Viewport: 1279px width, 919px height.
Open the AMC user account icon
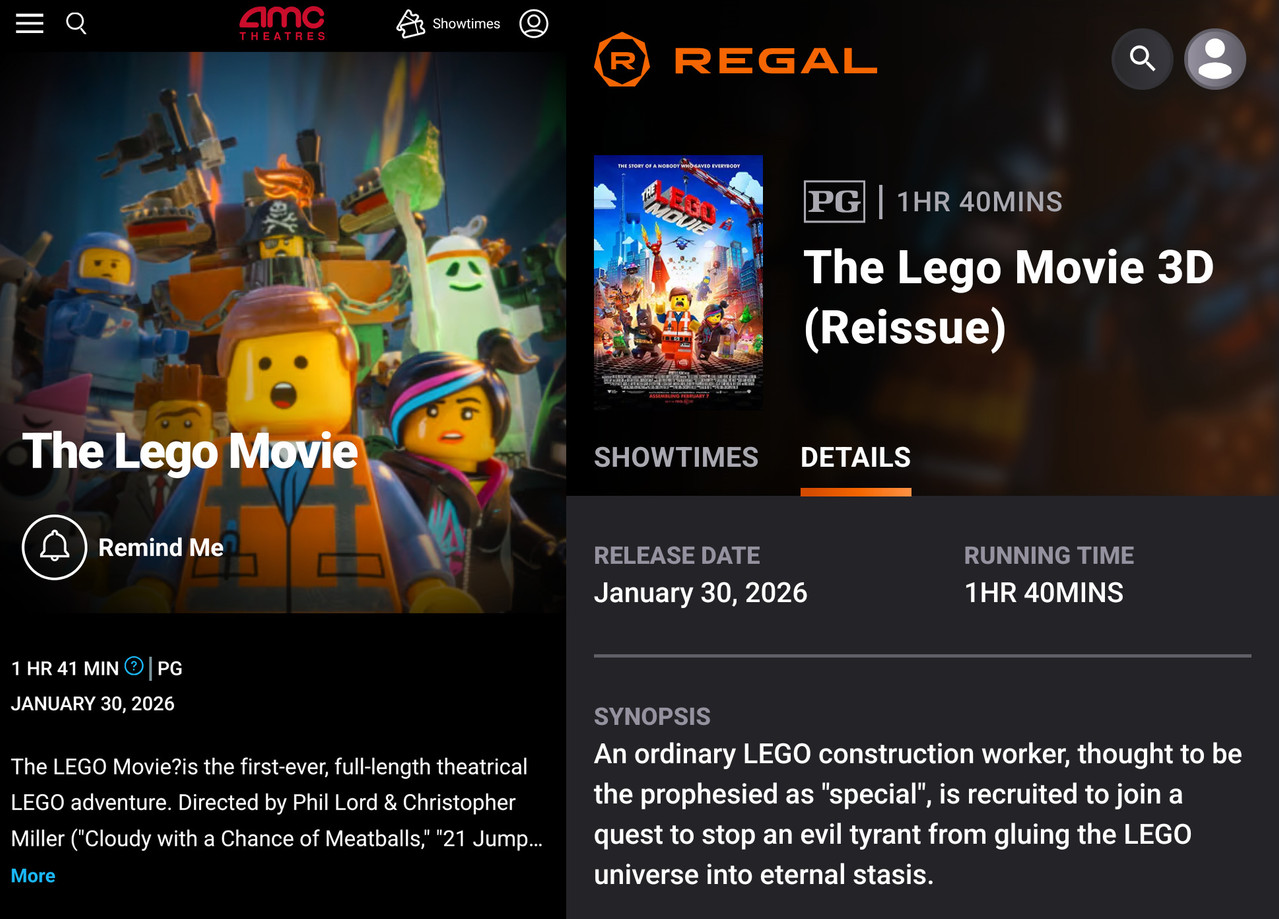[x=534, y=23]
